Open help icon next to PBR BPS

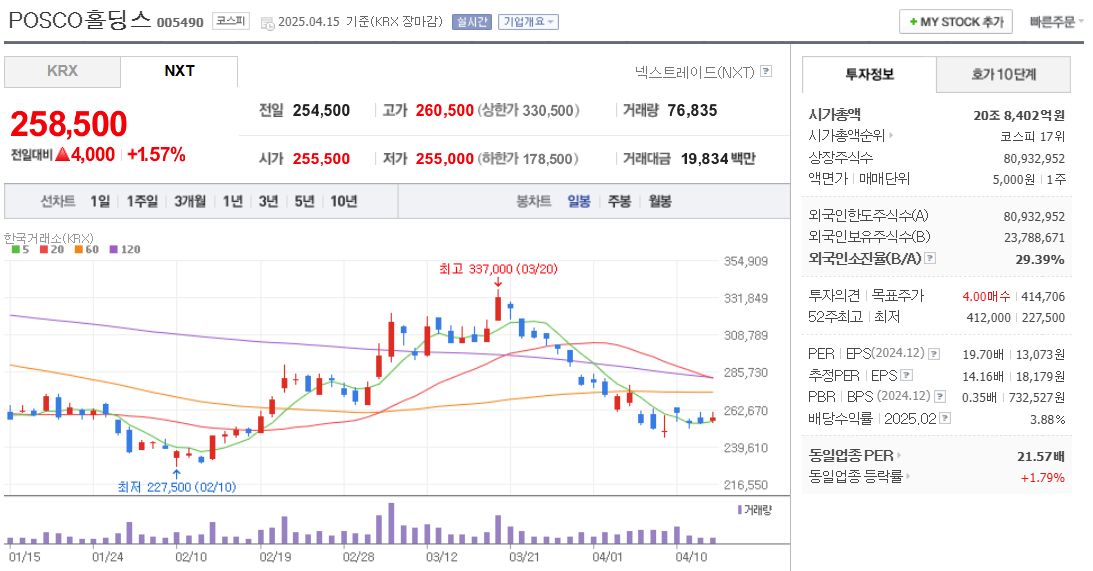point(940,397)
